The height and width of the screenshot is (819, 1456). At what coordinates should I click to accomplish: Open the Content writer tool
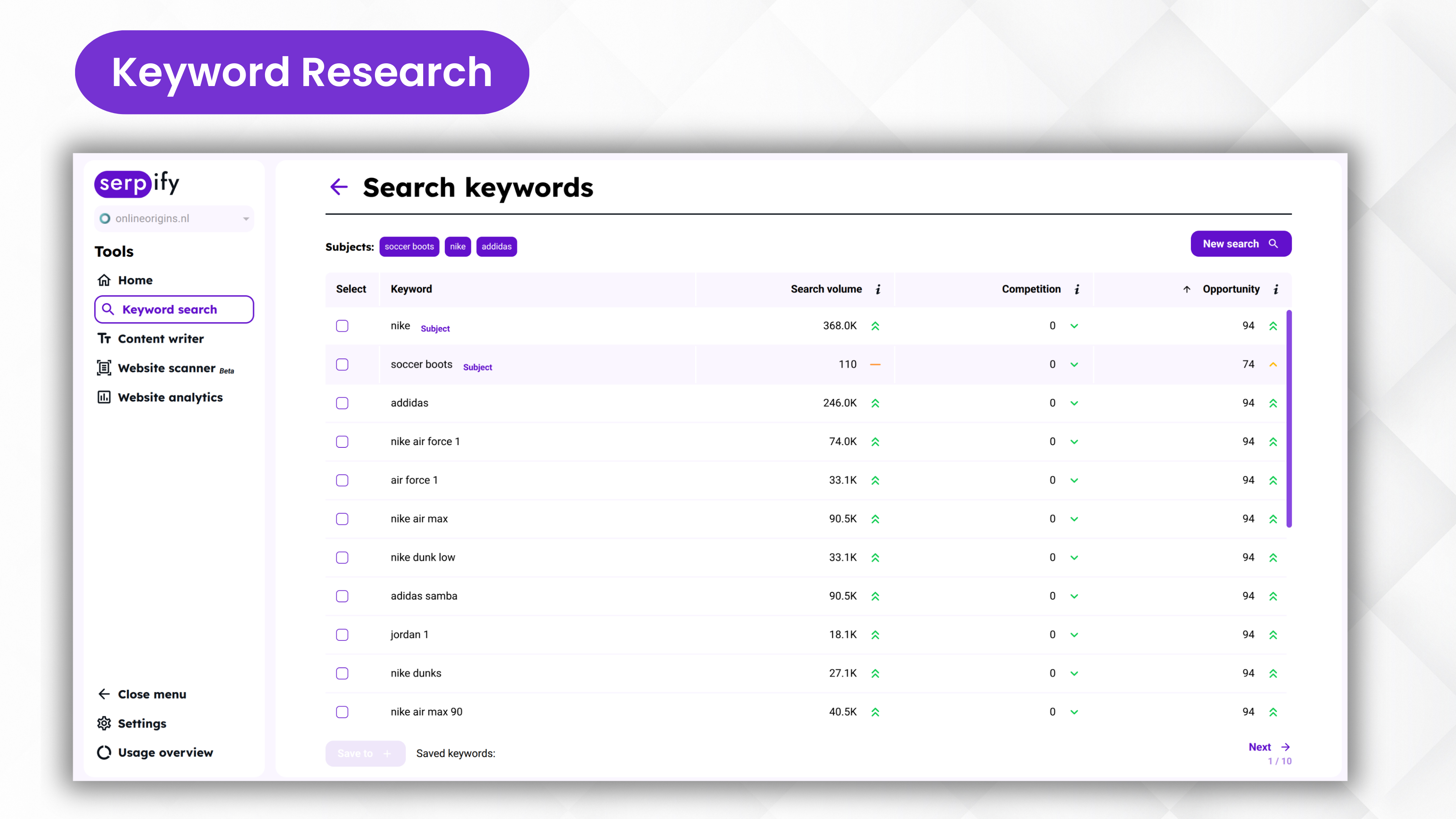151,339
